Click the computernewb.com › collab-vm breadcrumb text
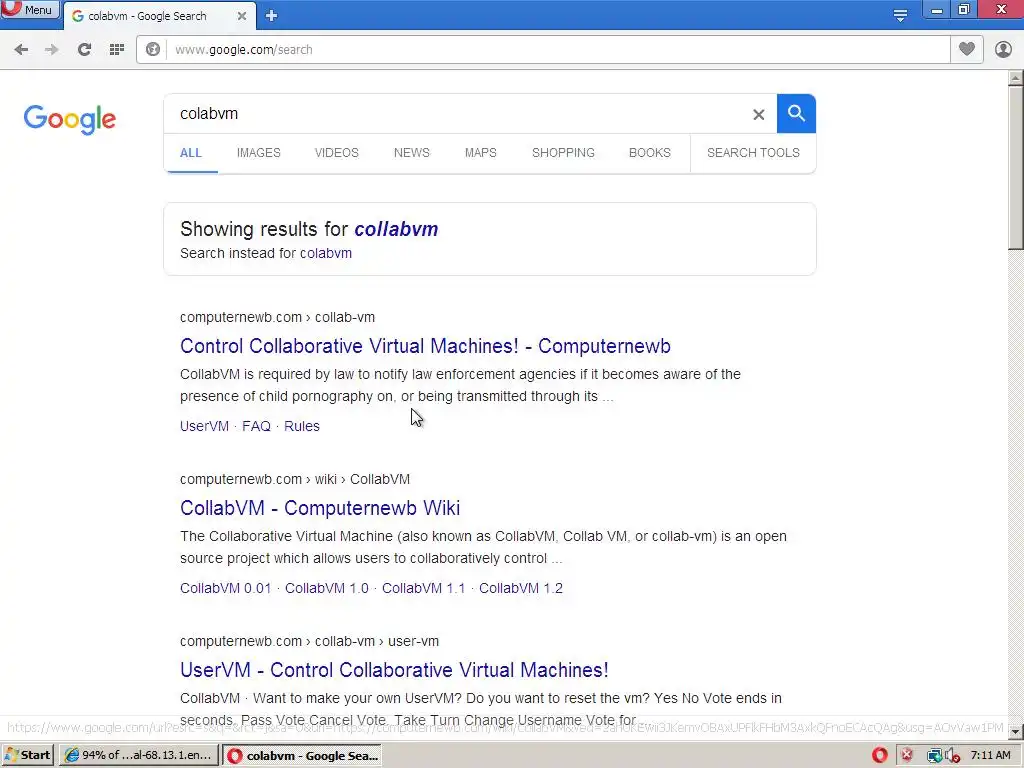This screenshot has width=1024, height=768. 278,317
